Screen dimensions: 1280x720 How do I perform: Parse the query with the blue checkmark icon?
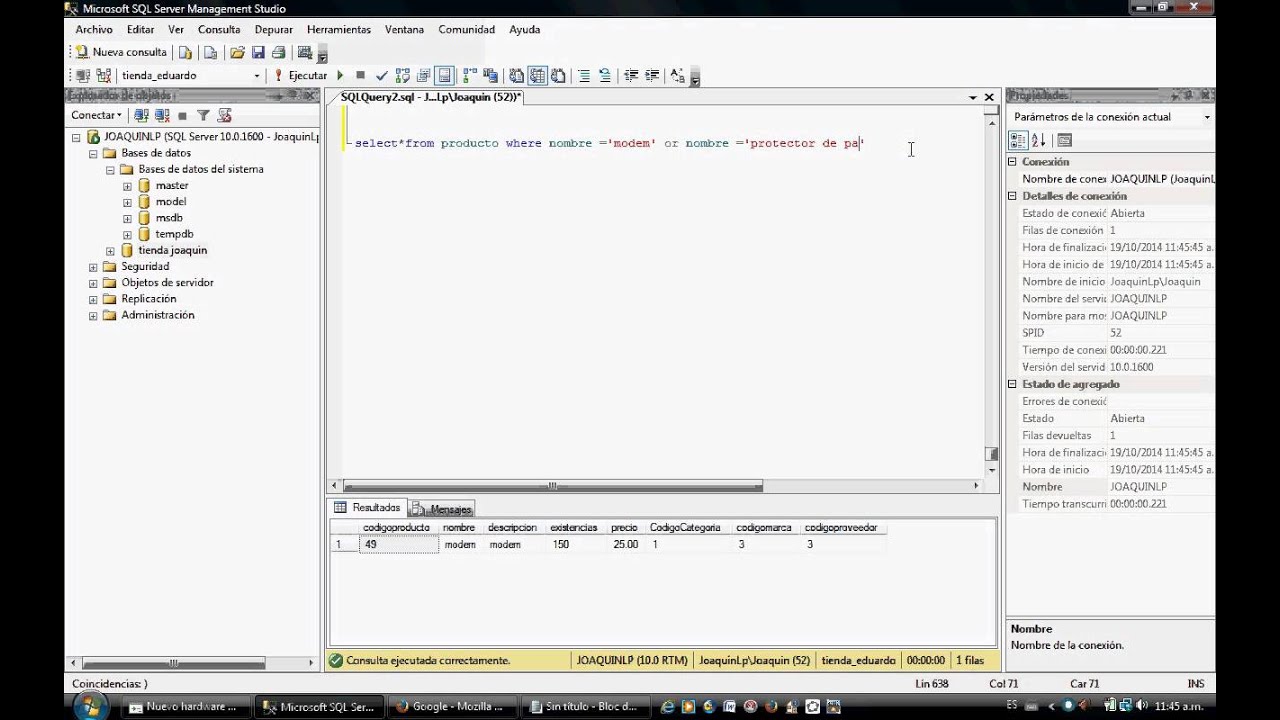coord(381,75)
